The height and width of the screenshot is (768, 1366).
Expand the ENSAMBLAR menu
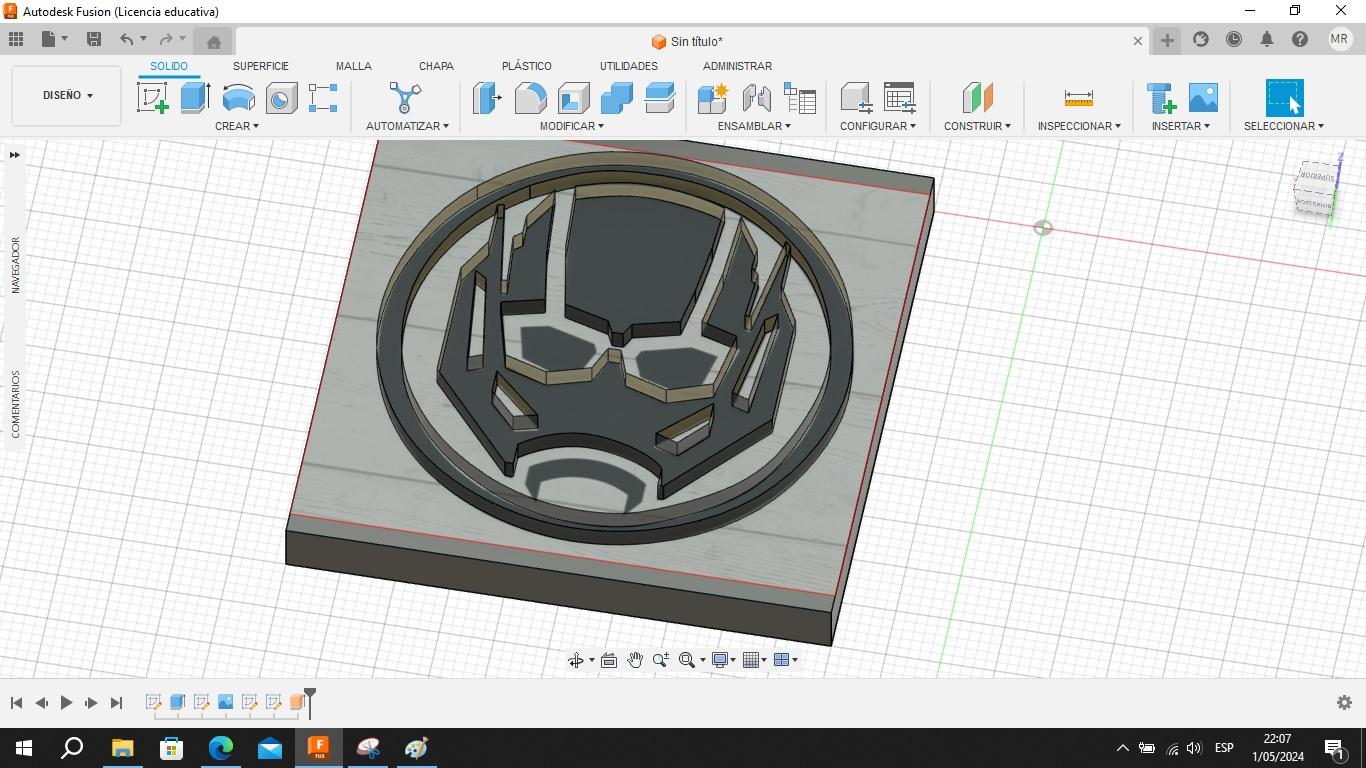(754, 126)
